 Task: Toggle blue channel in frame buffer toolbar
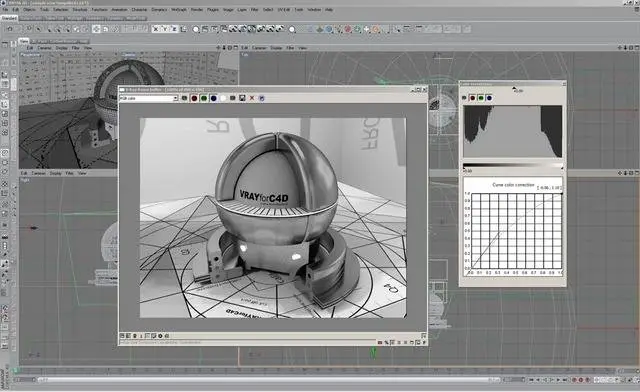click(x=213, y=98)
